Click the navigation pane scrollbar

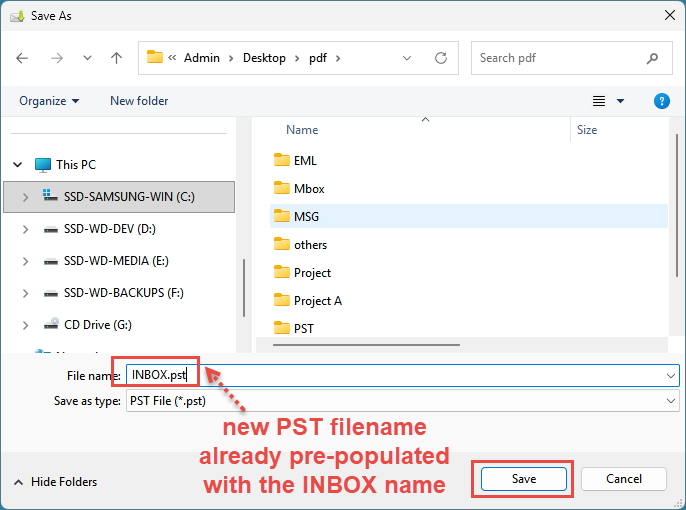click(244, 288)
